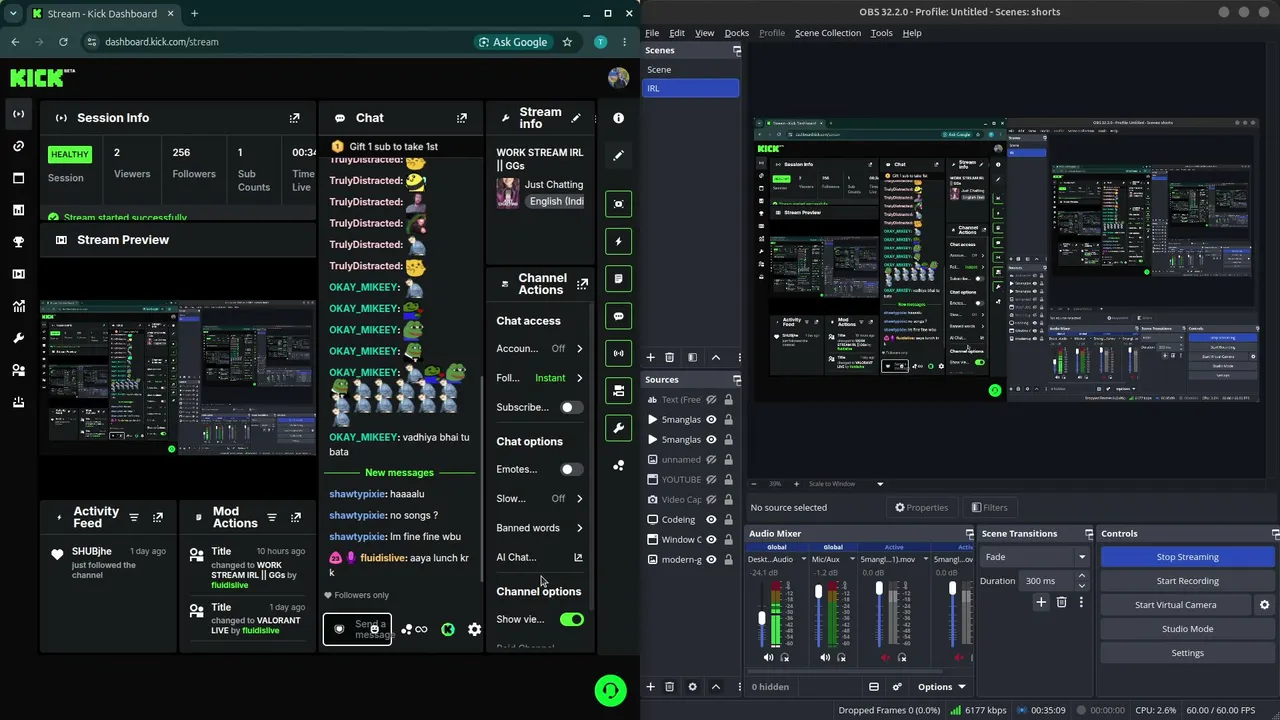This screenshot has width=1280, height=720.
Task: Open advanced audio properties gears icon
Action: (897, 687)
